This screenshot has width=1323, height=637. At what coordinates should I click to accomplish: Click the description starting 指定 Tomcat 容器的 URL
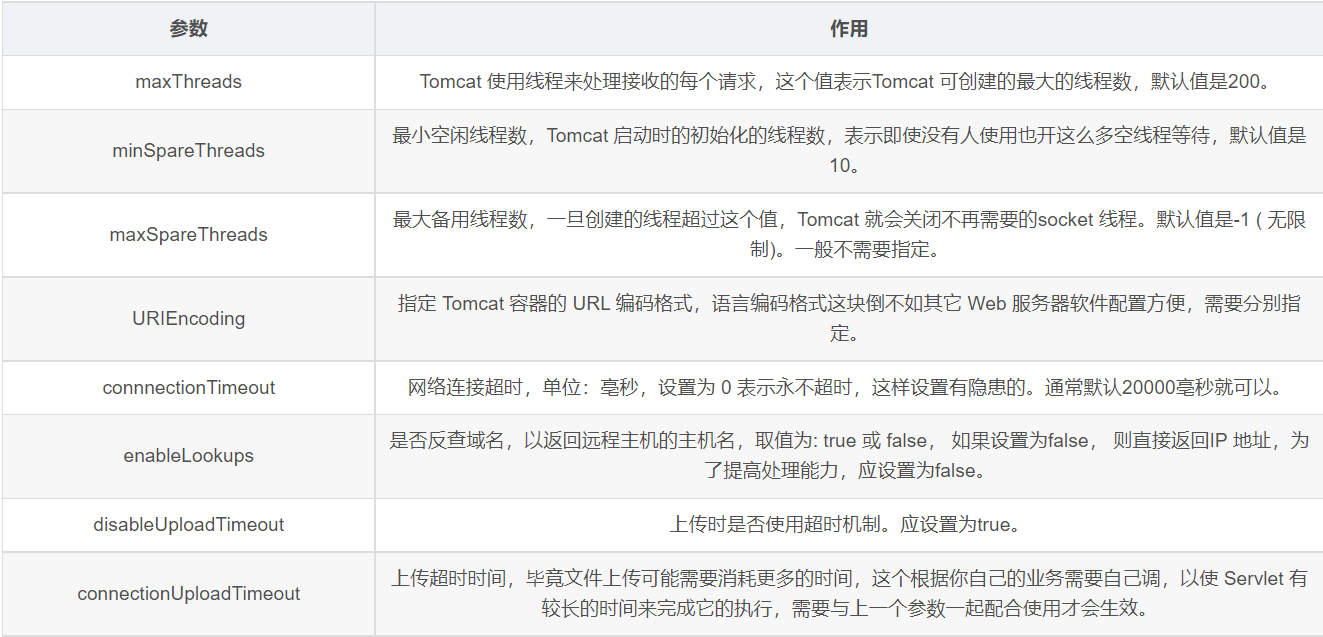[x=849, y=319]
